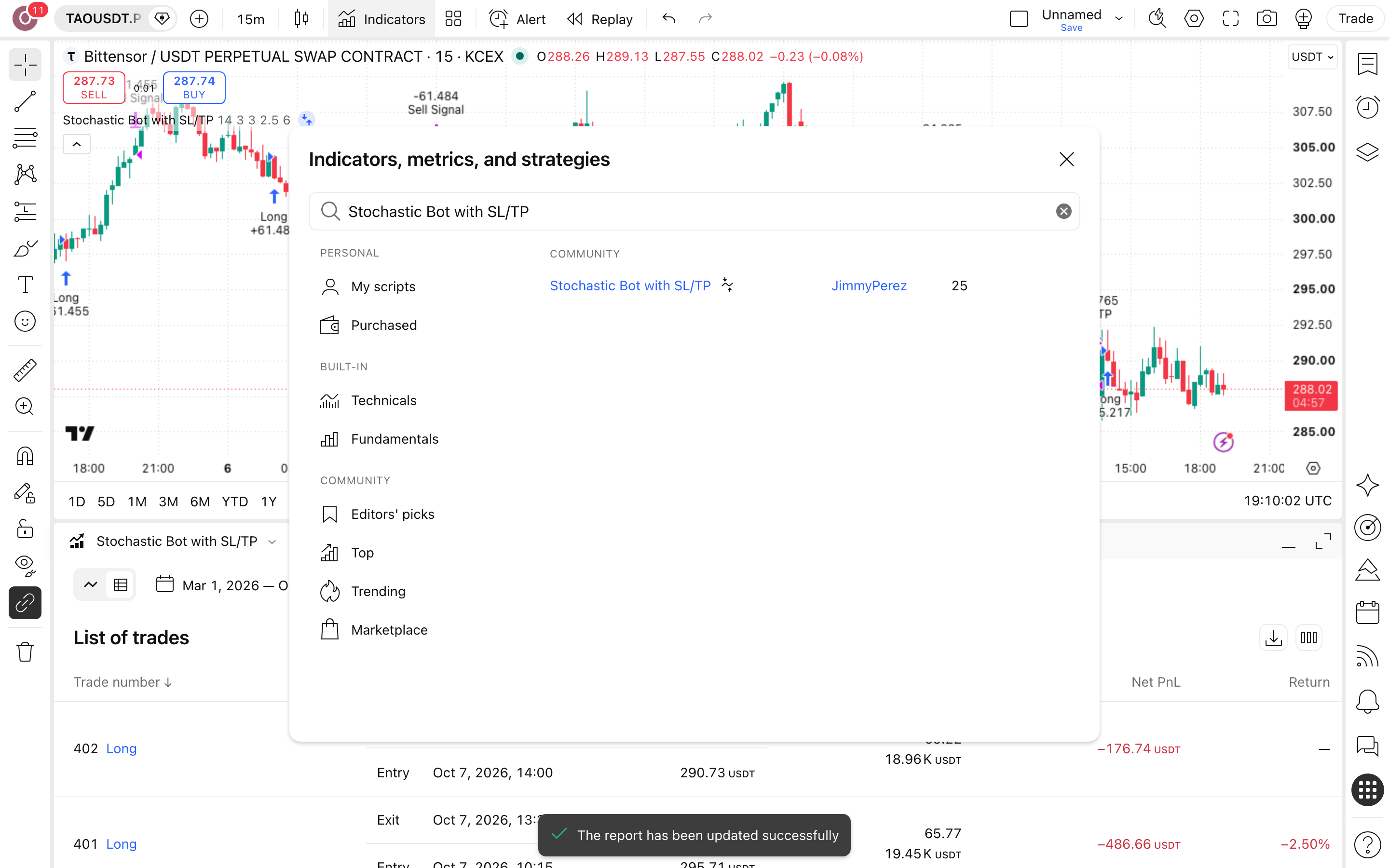Open the emoji icons tool
1389x868 pixels.
(x=25, y=322)
